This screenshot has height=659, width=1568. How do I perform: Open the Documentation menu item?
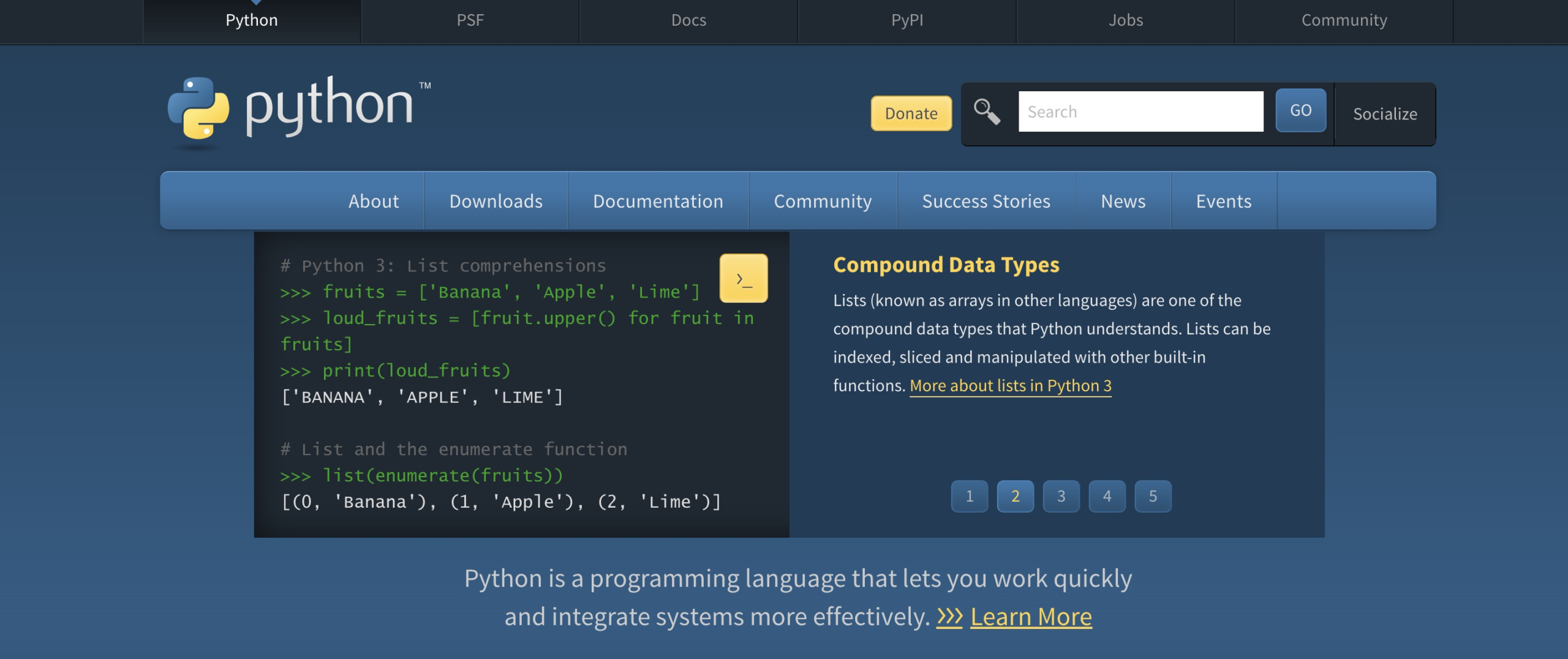tap(658, 201)
